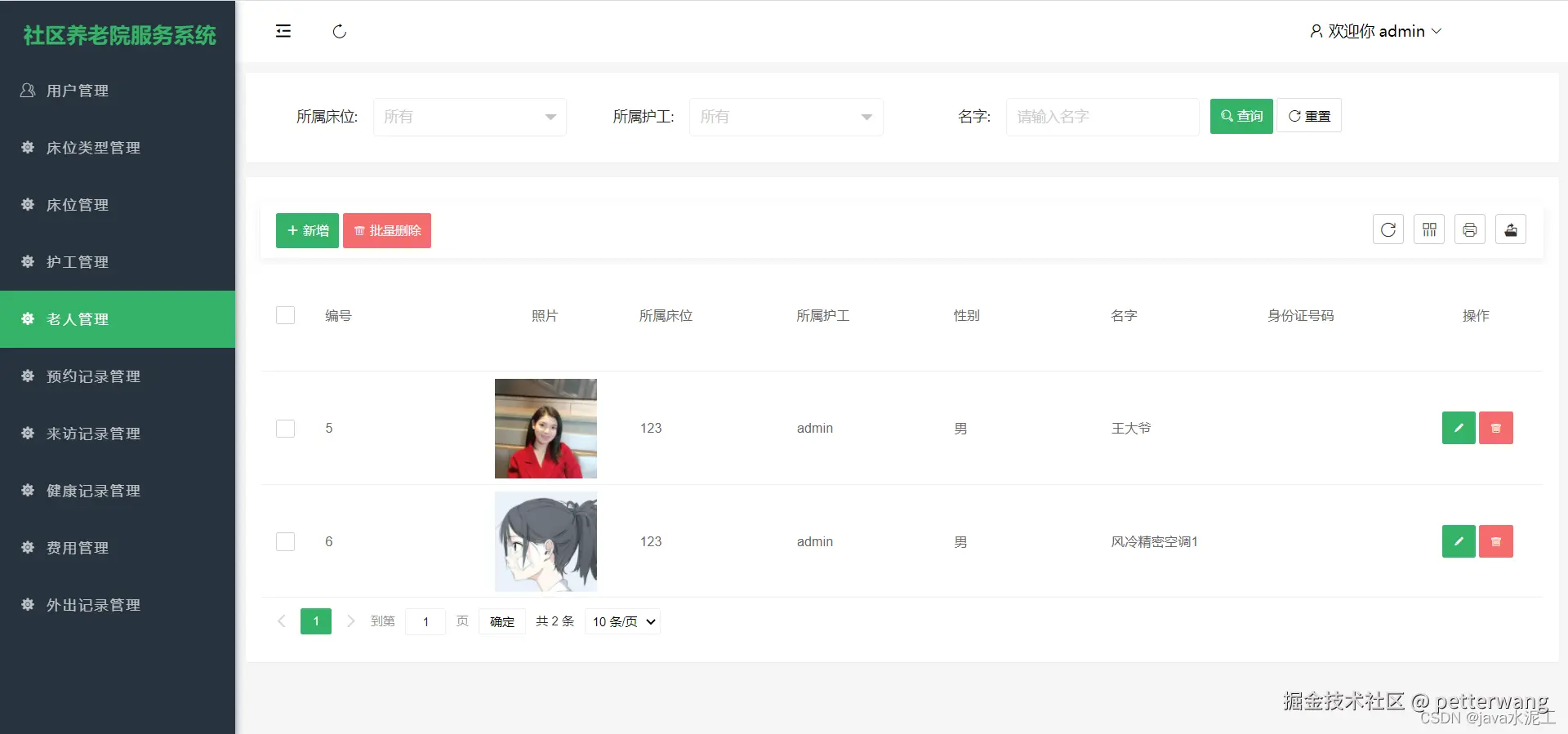Screen dimensions: 1568x734
Task: Open 床位管理 in the sidebar
Action: tap(118, 205)
